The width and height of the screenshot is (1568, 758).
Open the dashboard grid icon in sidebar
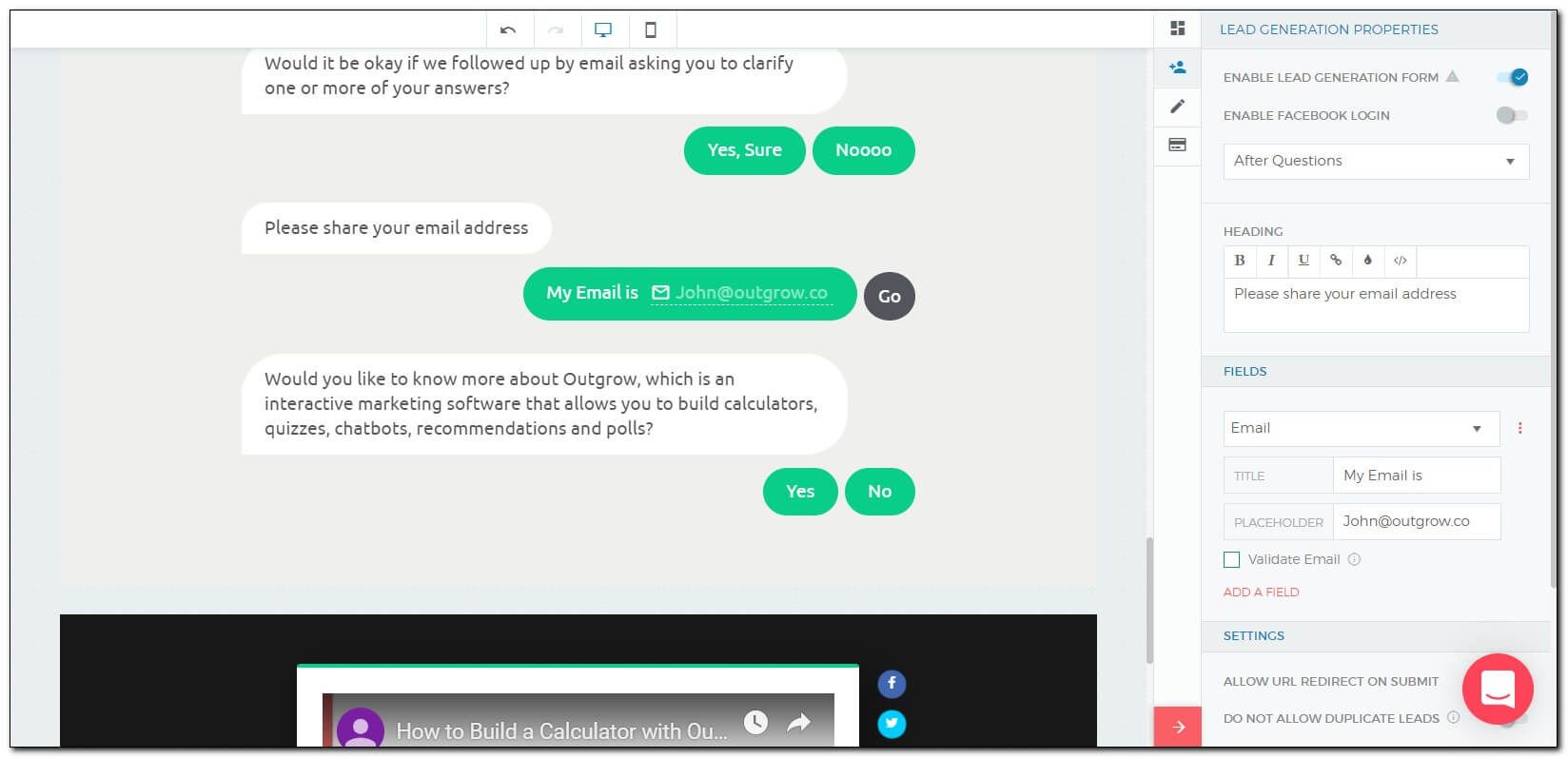tap(1177, 29)
